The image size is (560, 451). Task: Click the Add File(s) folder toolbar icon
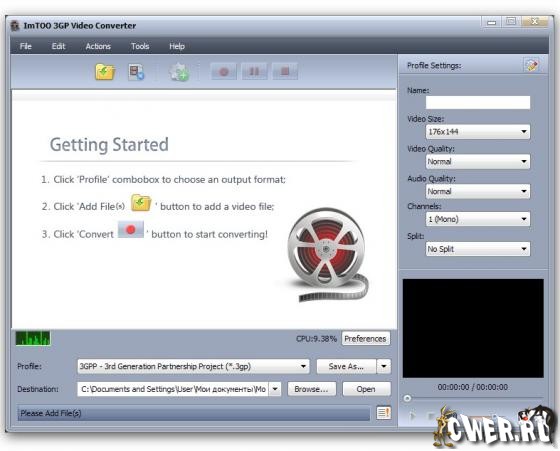(105, 72)
